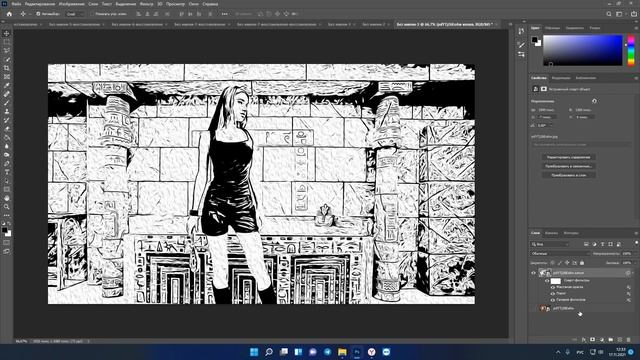Select the Healing Brush tool
The height and width of the screenshot is (360, 640).
[7, 94]
